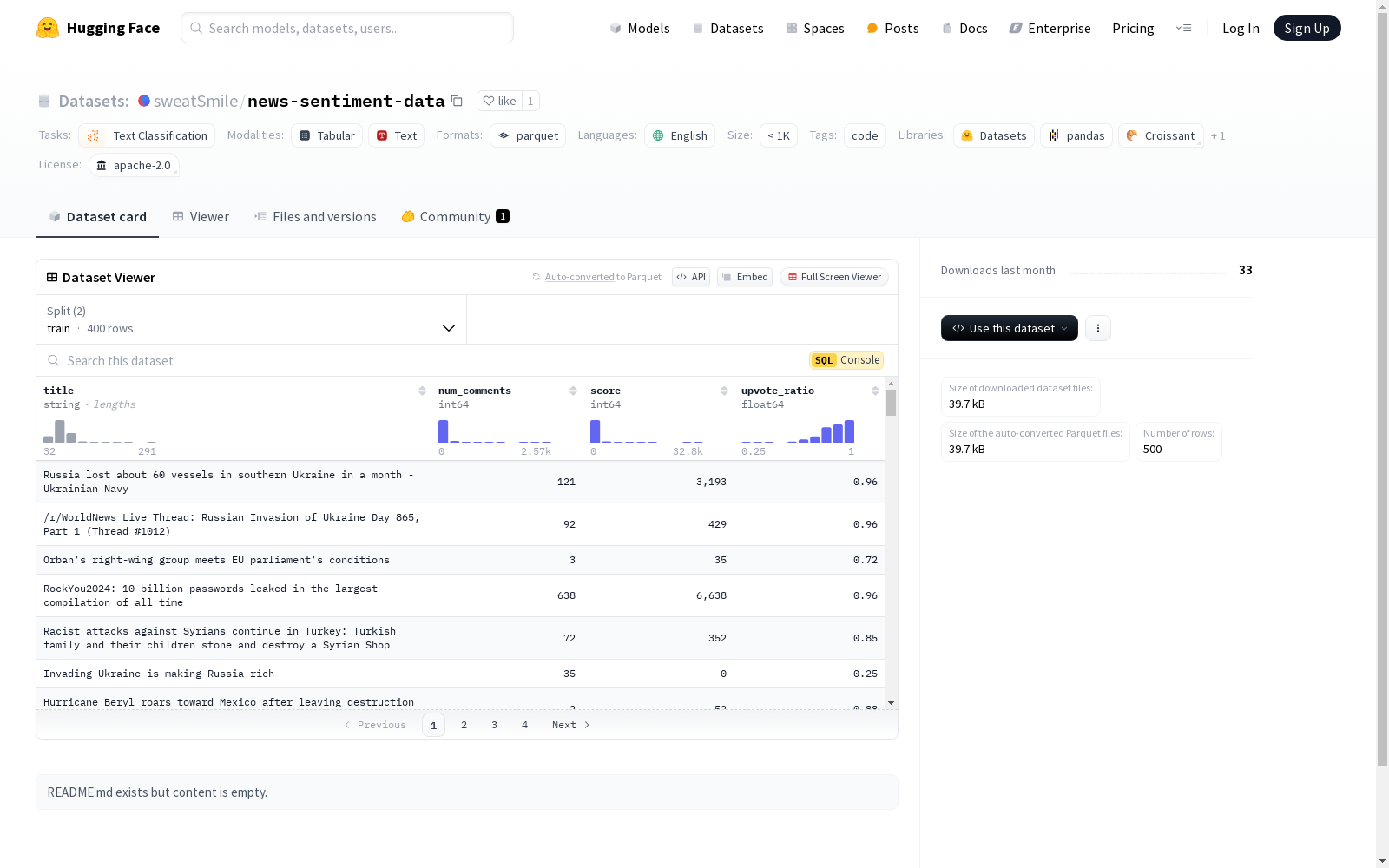
Task: Click the Croissant library tag
Action: 1161,135
